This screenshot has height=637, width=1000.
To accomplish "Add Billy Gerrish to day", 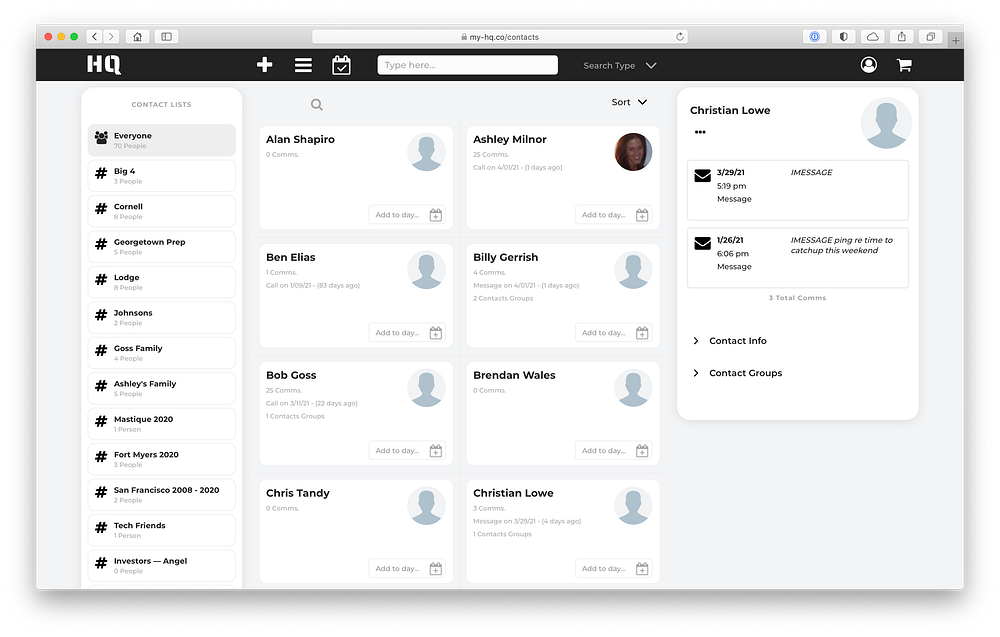I will (x=614, y=331).
